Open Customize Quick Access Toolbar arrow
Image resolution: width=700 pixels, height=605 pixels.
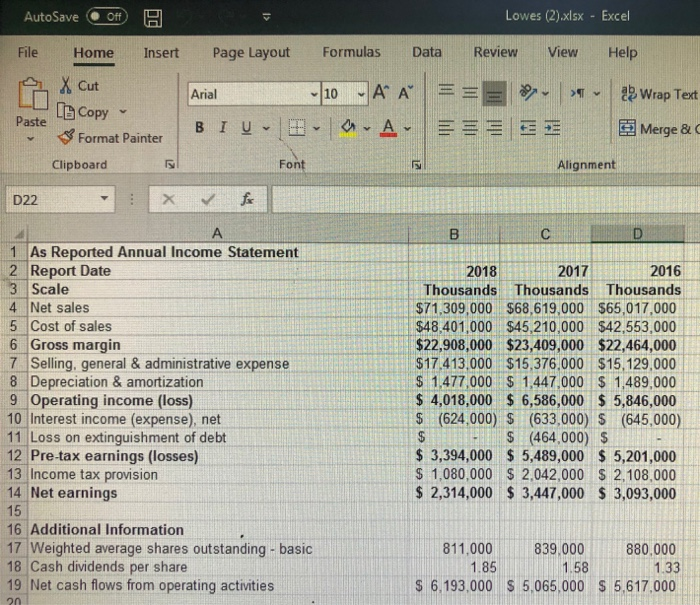point(267,17)
